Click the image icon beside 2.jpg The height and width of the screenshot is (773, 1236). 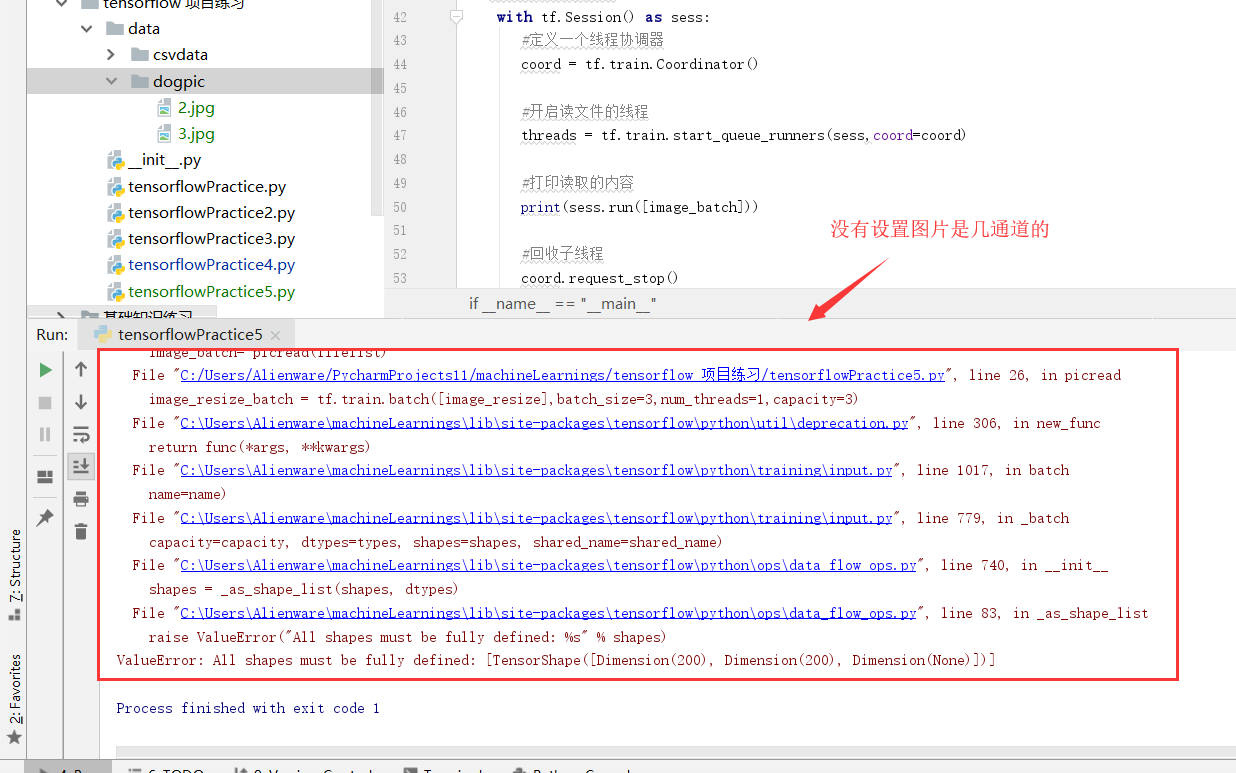pyautogui.click(x=165, y=107)
